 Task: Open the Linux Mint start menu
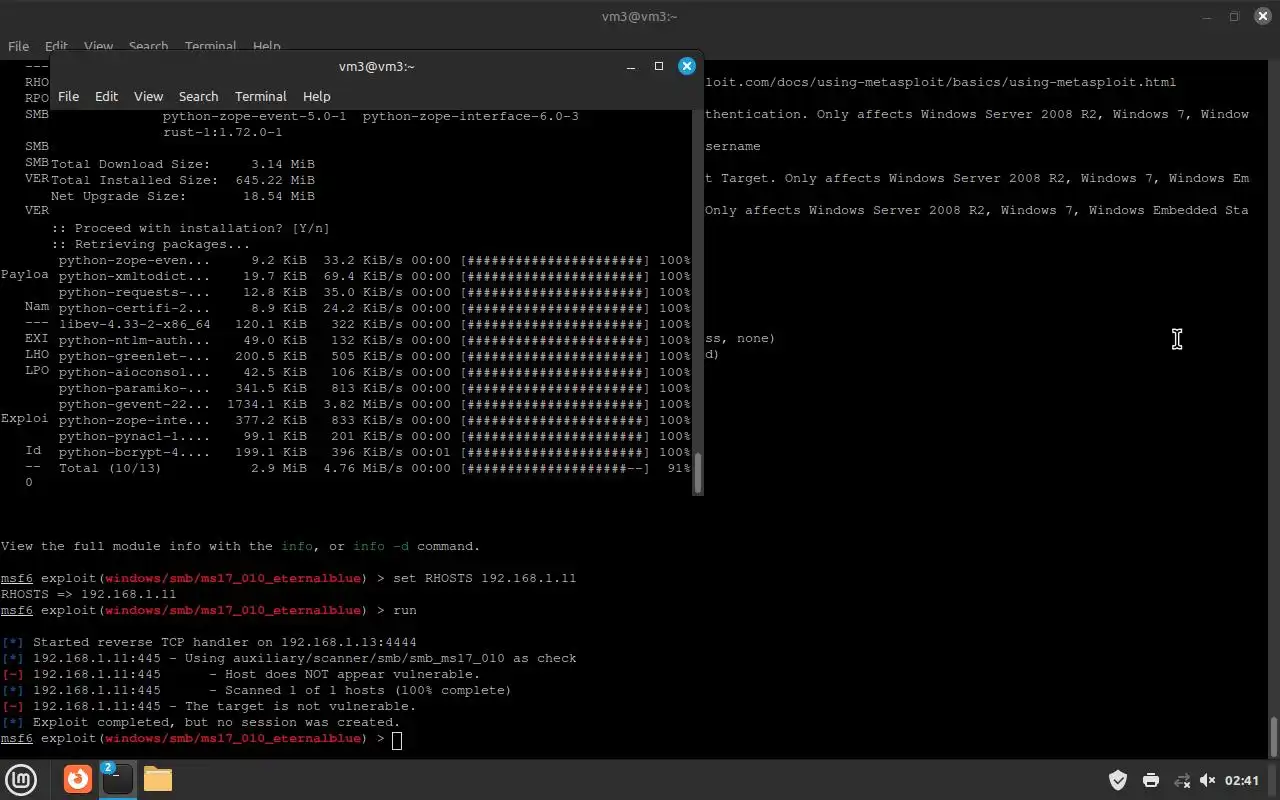tap(21, 779)
